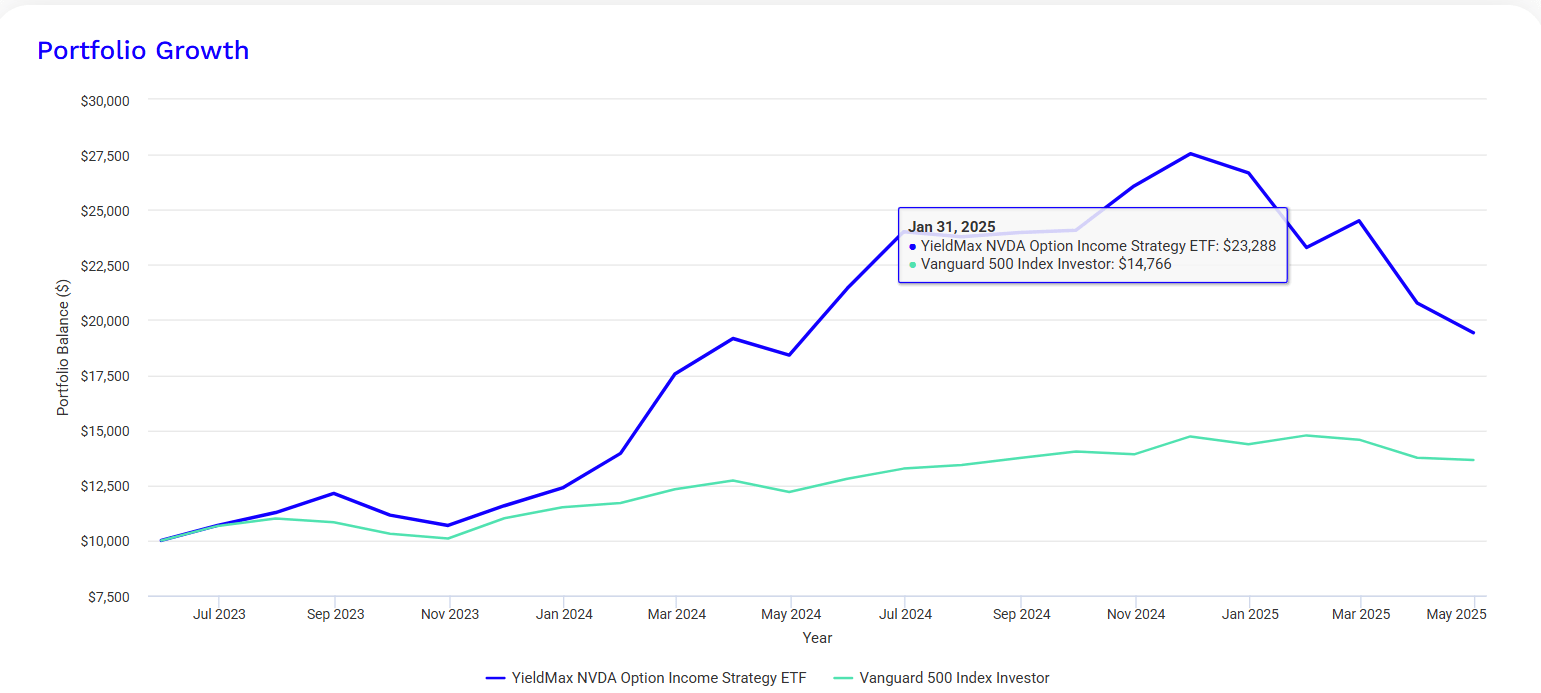
Task: Select the Portfolio Growth heading
Action: pos(143,50)
